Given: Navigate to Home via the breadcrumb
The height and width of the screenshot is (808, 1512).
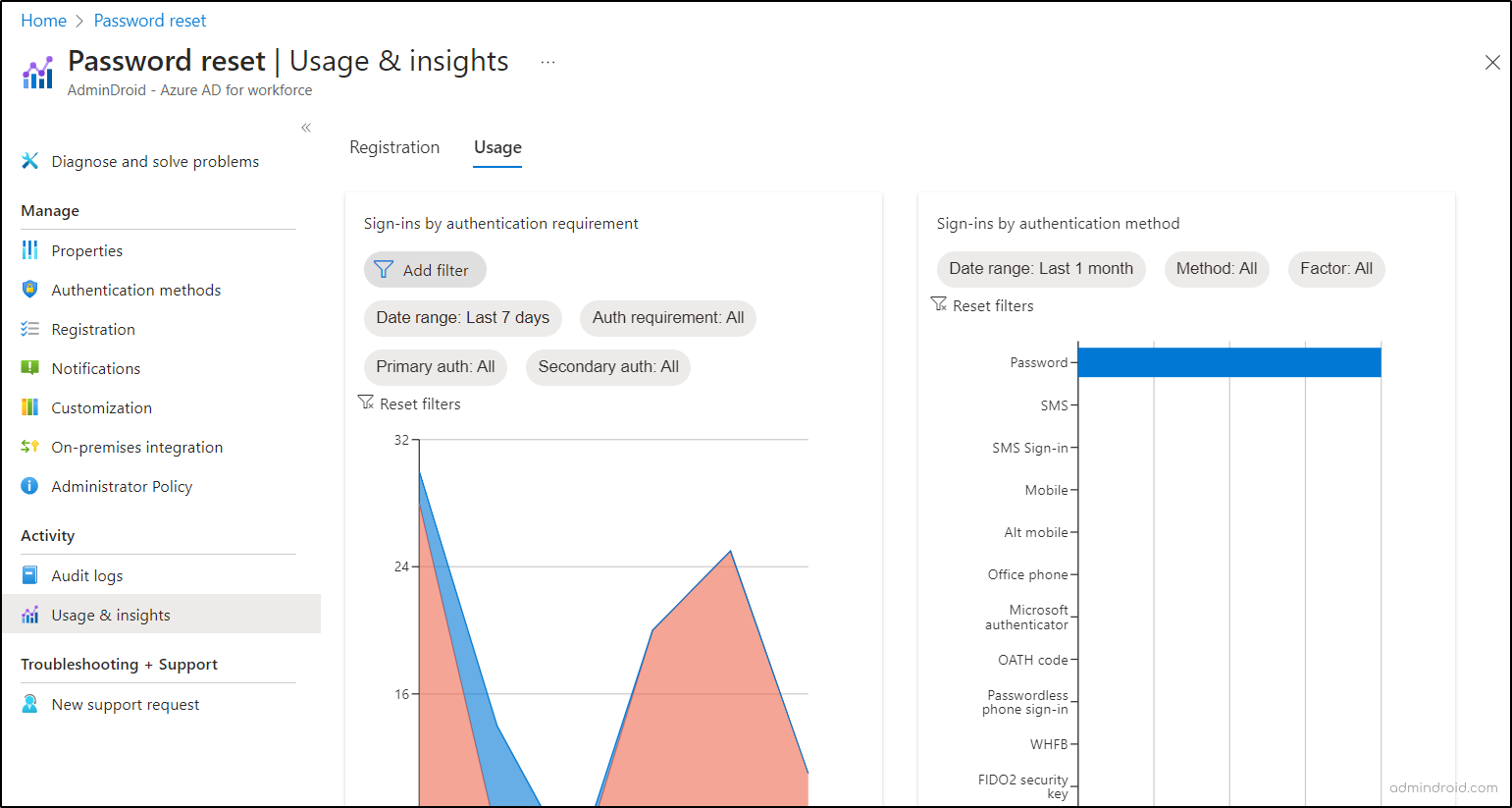Looking at the screenshot, I should pos(43,20).
